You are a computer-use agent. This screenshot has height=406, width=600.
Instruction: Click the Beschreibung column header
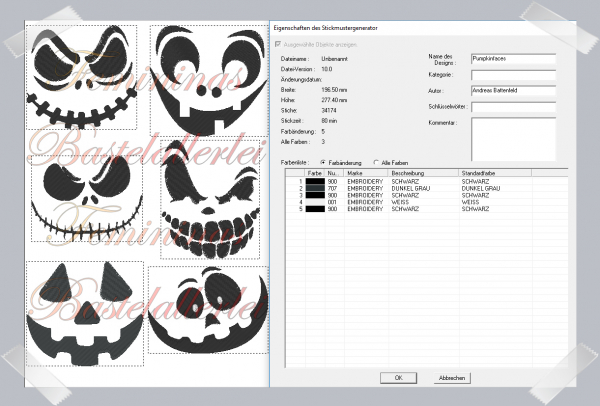tap(423, 173)
